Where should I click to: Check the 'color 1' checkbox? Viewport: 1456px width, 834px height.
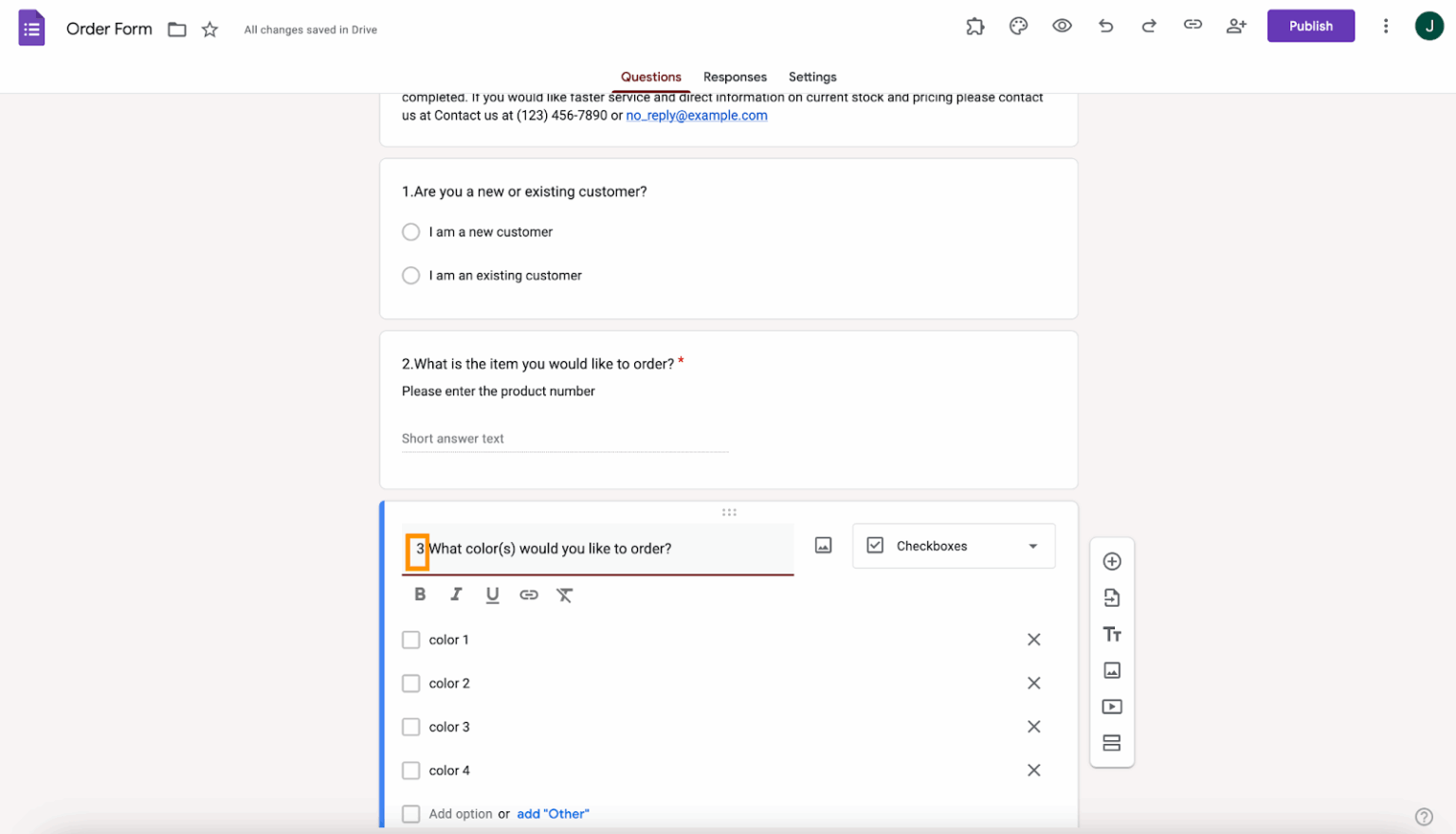pyautogui.click(x=410, y=640)
